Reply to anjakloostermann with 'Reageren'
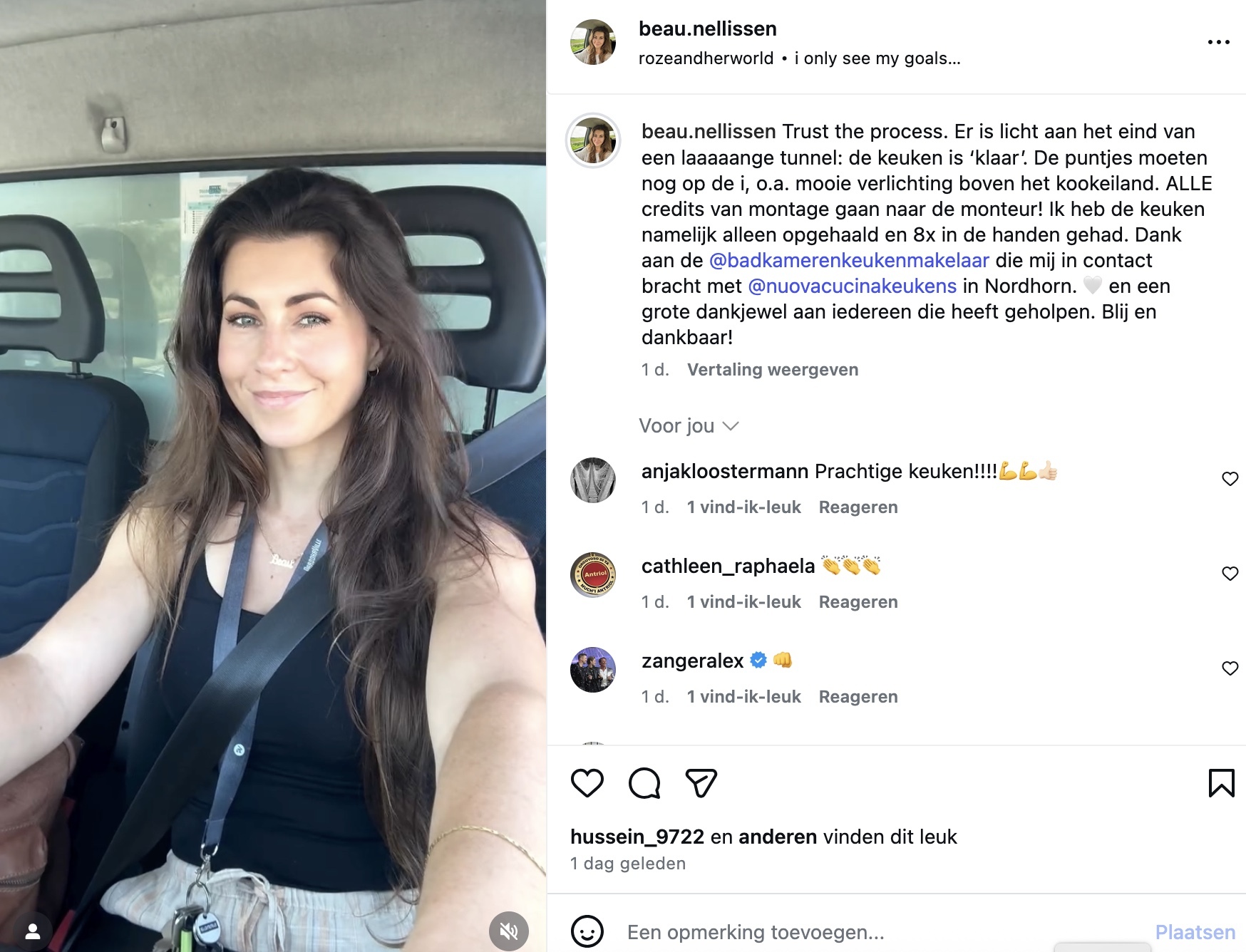The image size is (1246, 952). coord(858,507)
